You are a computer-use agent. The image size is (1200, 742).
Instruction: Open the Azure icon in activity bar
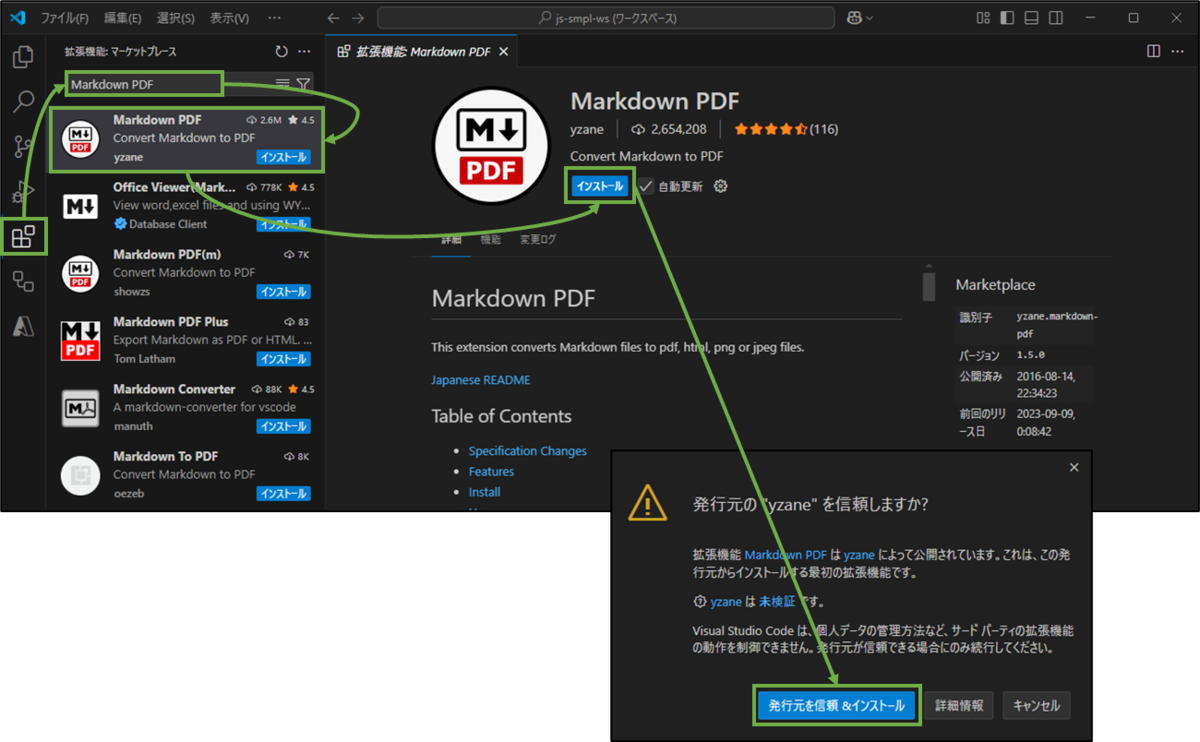pyautogui.click(x=23, y=326)
